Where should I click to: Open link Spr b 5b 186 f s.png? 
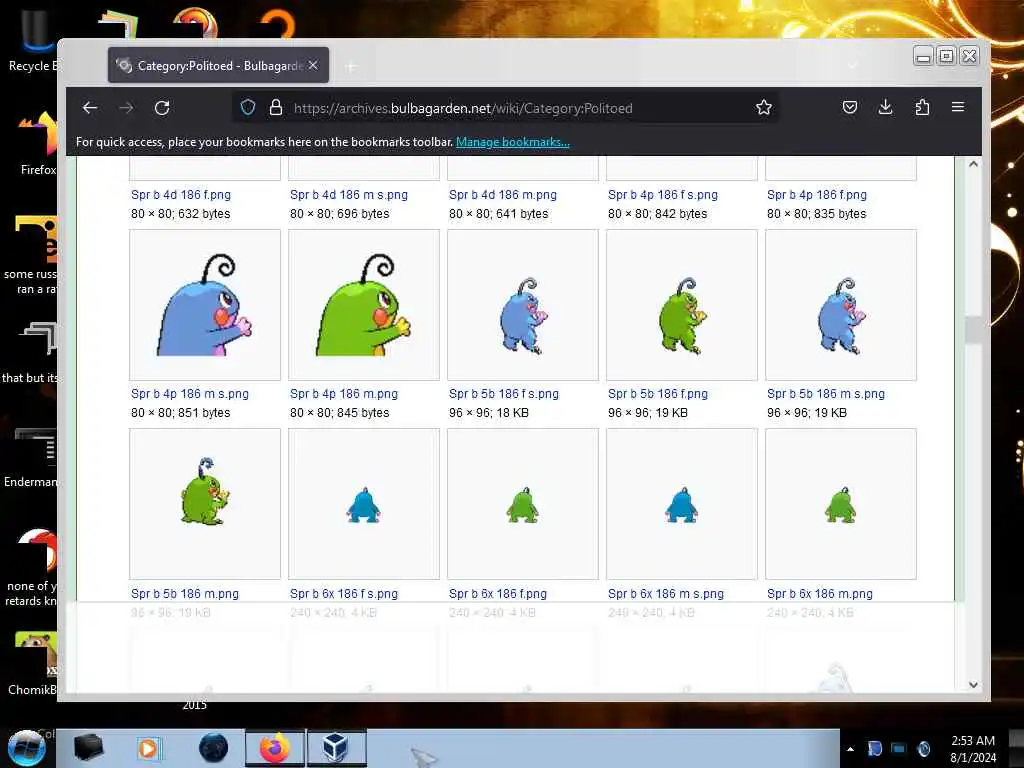point(504,394)
